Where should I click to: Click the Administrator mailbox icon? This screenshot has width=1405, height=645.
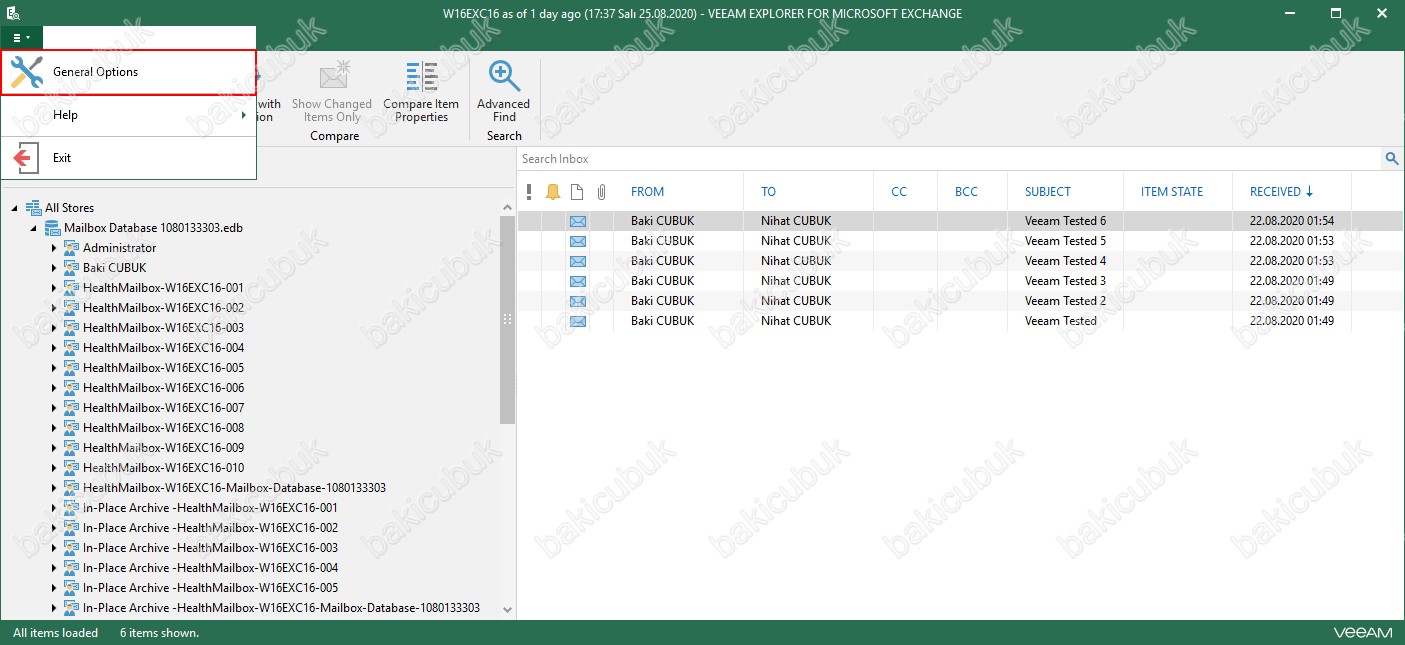[x=71, y=248]
